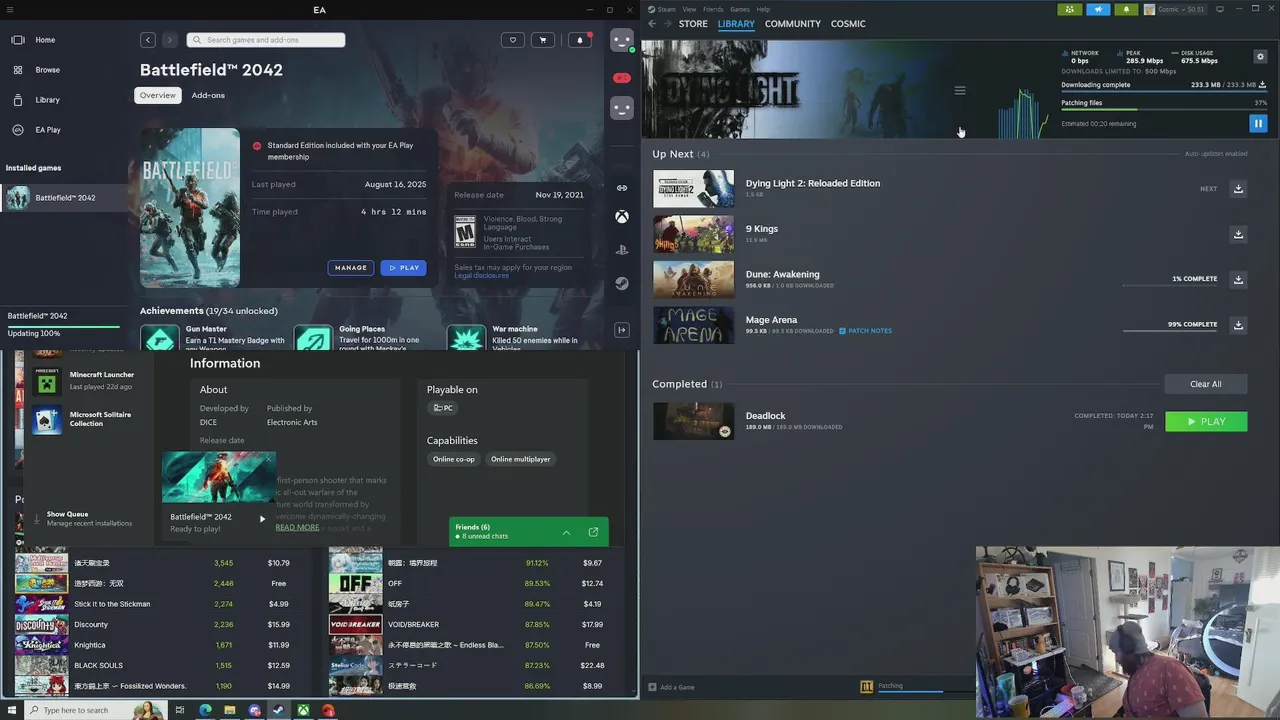Collapse the EA friends side panel
The image size is (1280, 720).
(x=622, y=330)
